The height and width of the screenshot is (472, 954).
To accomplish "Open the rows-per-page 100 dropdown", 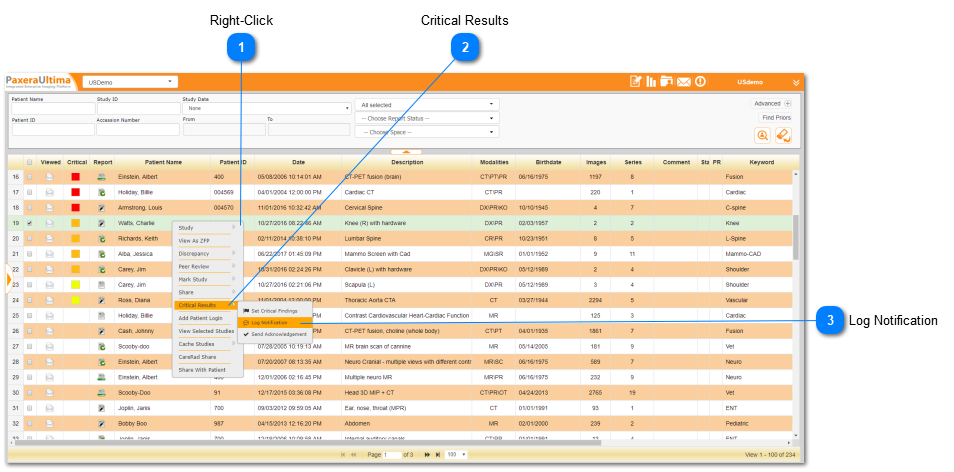I will point(456,454).
